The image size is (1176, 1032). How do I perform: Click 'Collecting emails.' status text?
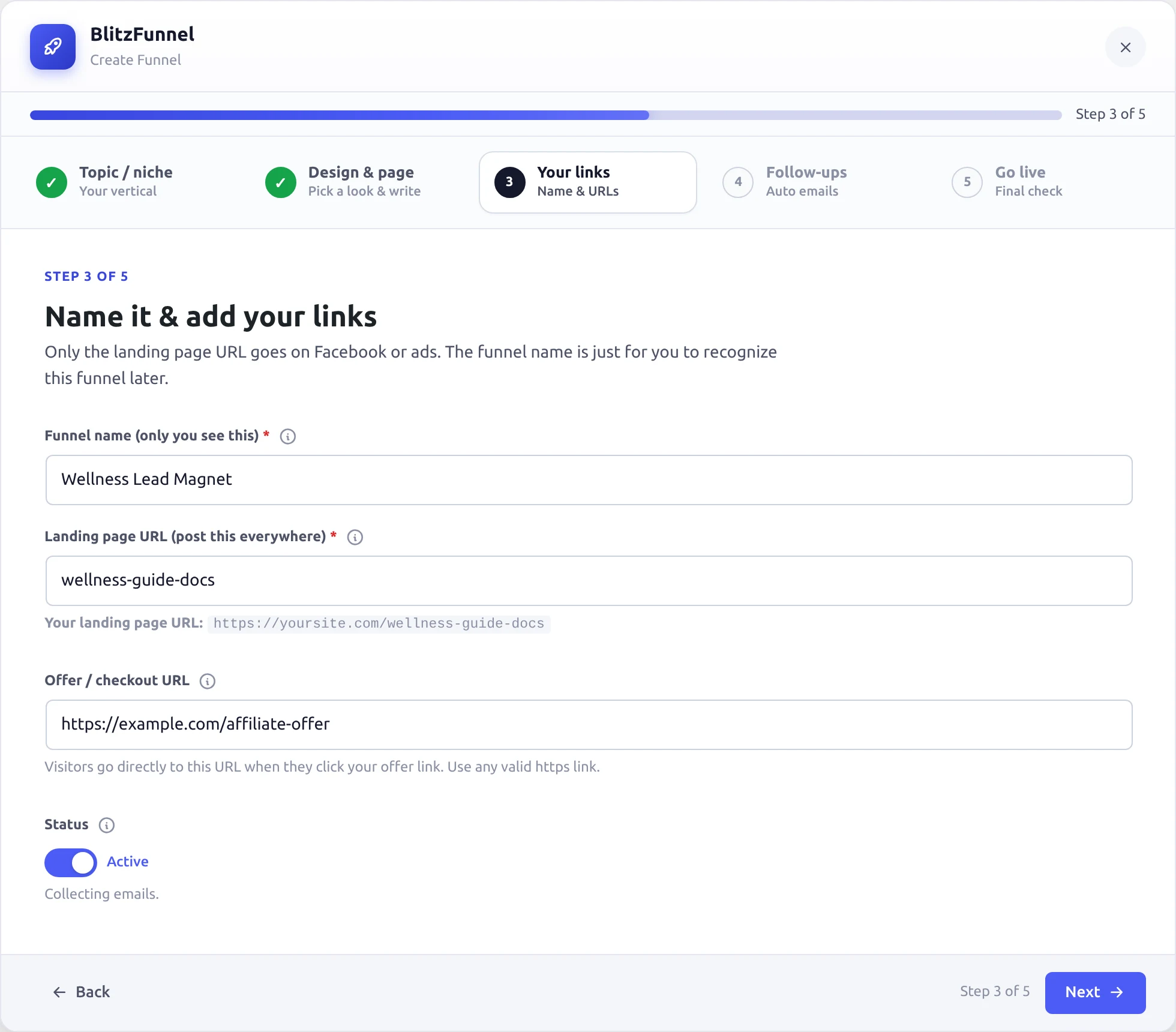101,895
